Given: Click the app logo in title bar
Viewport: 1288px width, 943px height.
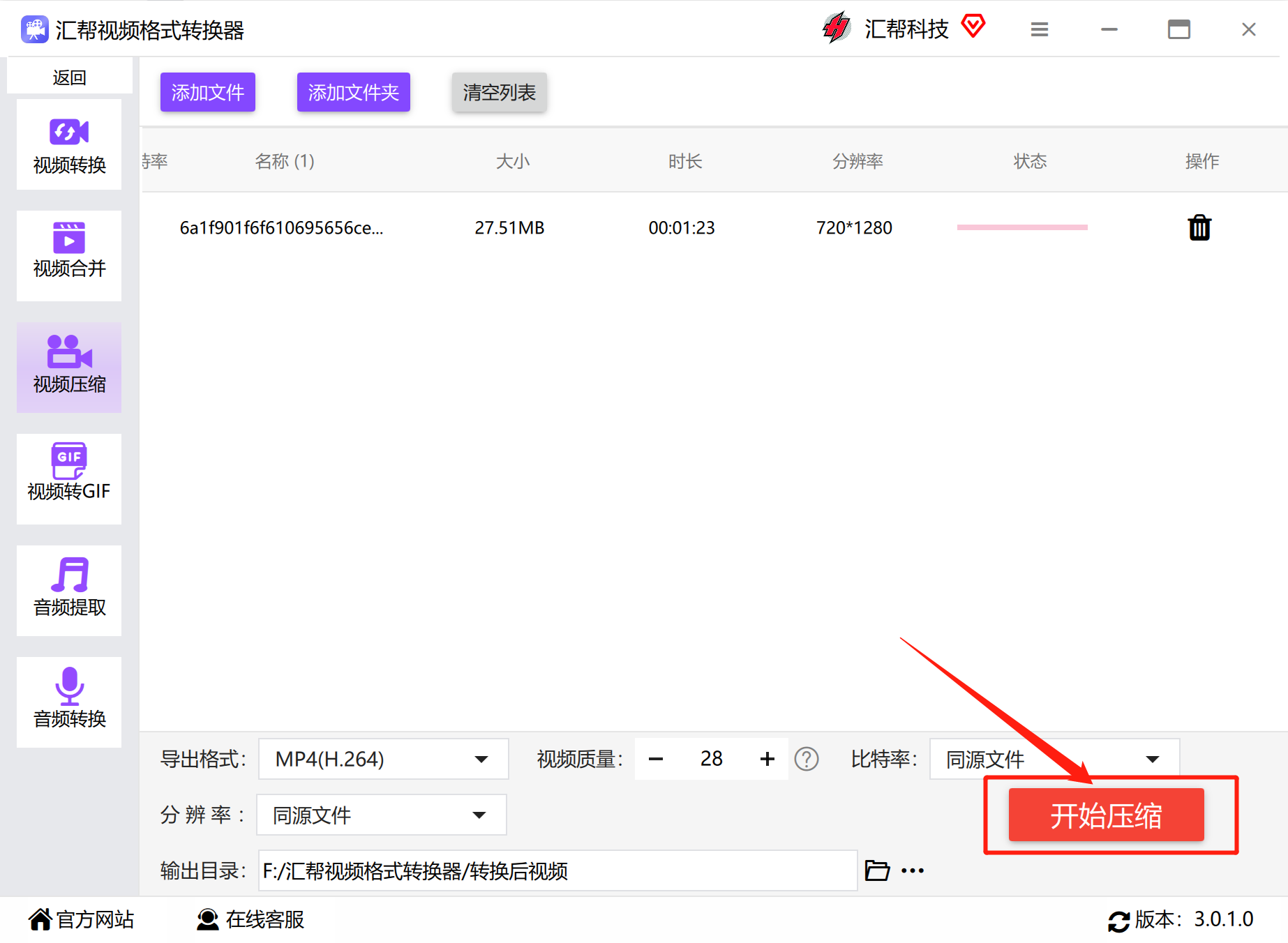Looking at the screenshot, I should [34, 29].
